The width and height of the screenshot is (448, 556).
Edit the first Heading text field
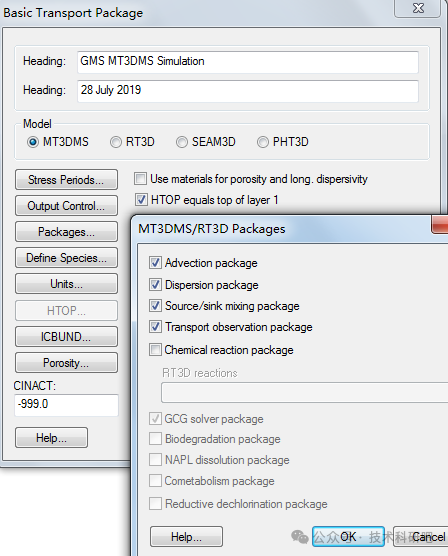click(x=248, y=62)
